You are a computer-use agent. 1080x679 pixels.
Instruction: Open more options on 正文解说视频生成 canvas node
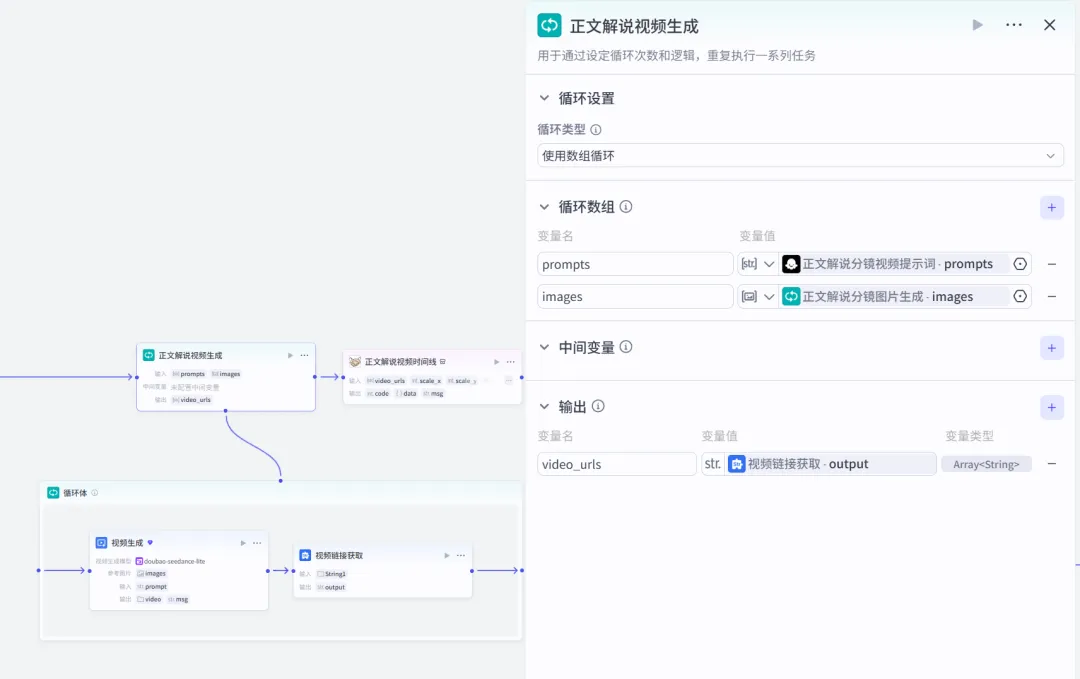[304, 355]
